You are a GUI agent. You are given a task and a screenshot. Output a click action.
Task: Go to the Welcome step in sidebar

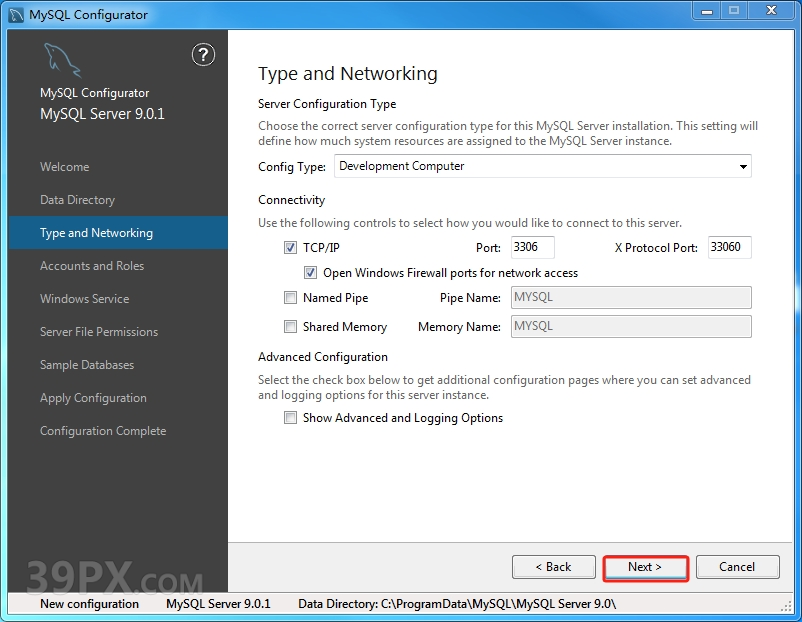[64, 167]
